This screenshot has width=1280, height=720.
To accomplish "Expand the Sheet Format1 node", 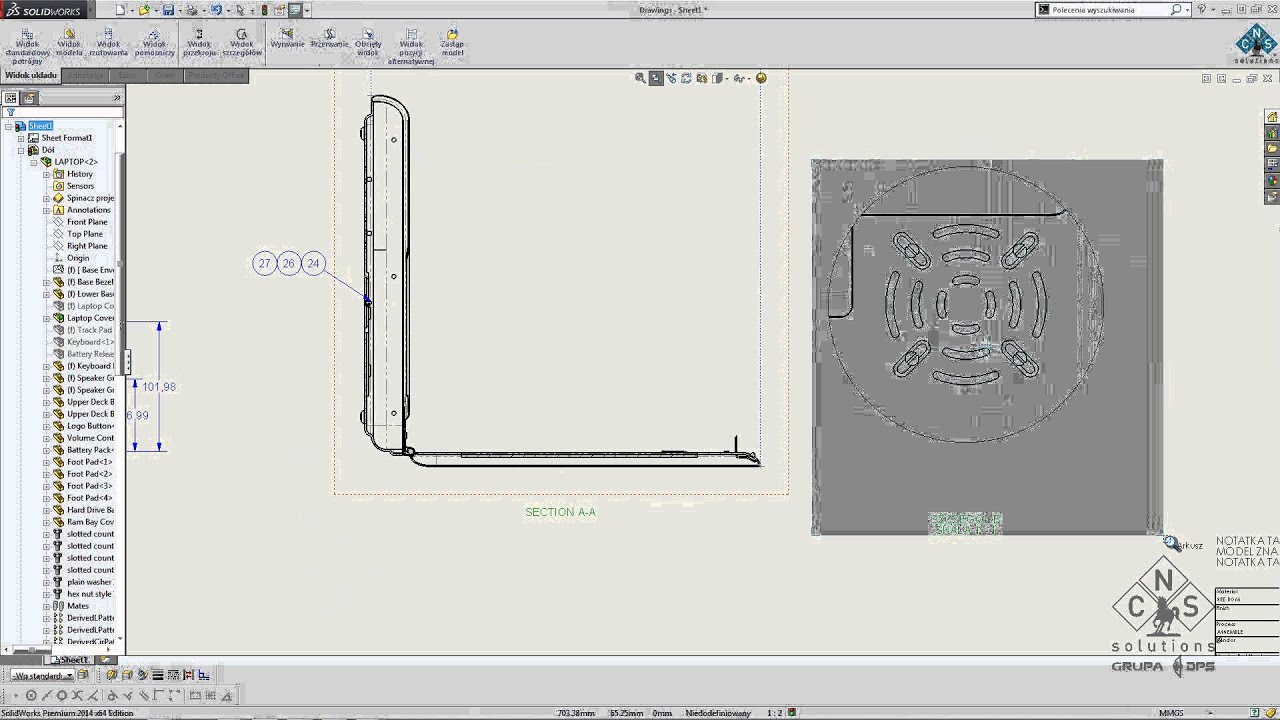I will (21, 138).
